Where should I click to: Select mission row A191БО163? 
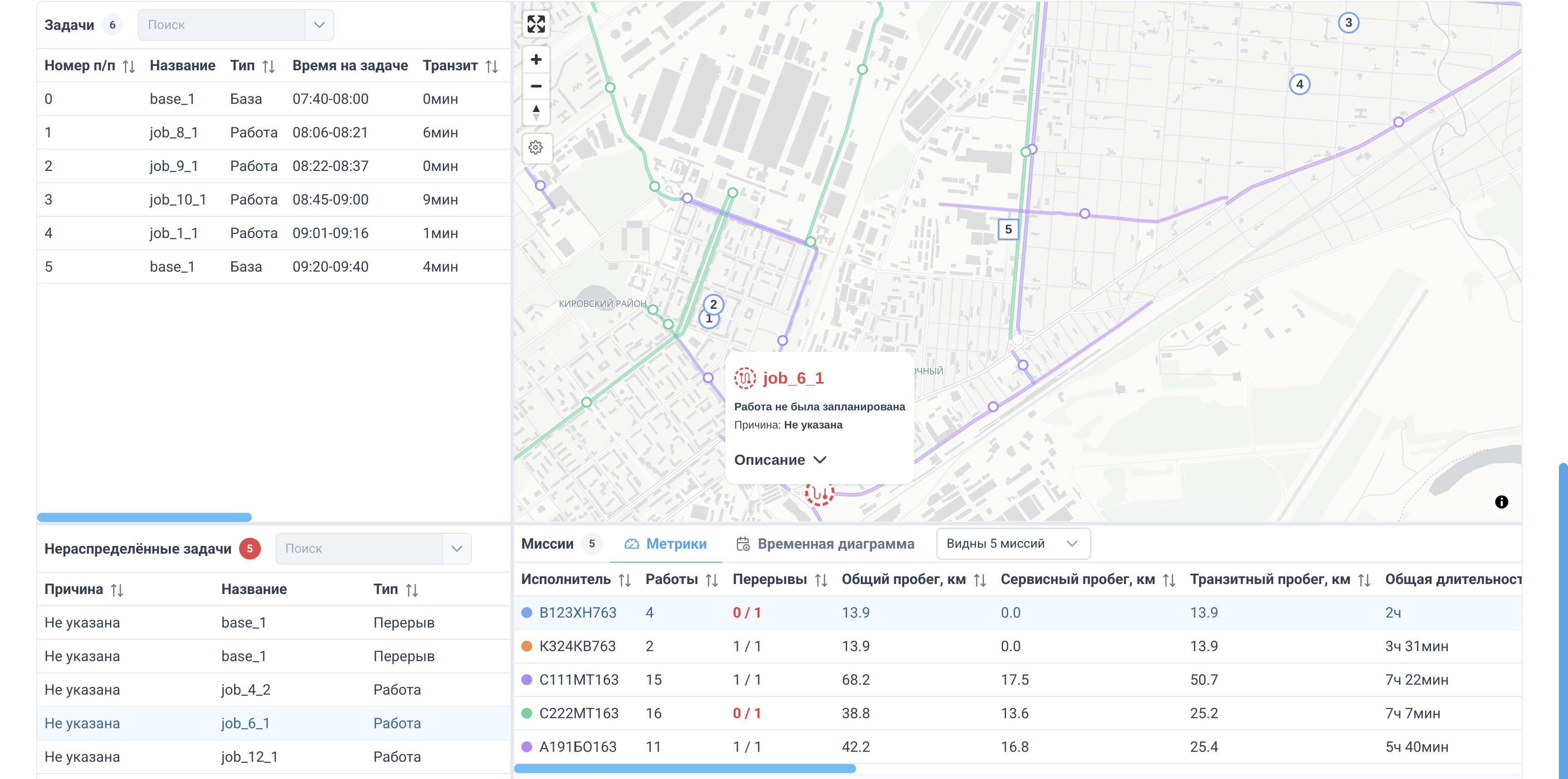point(1018,747)
